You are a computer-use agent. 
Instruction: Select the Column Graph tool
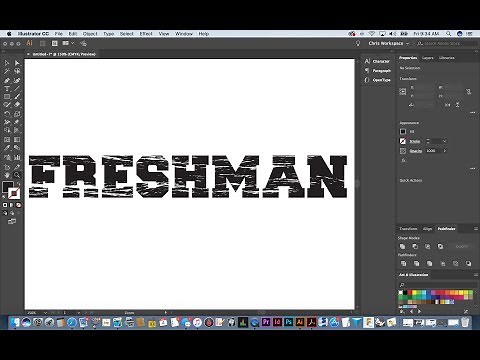pyautogui.click(x=17, y=157)
